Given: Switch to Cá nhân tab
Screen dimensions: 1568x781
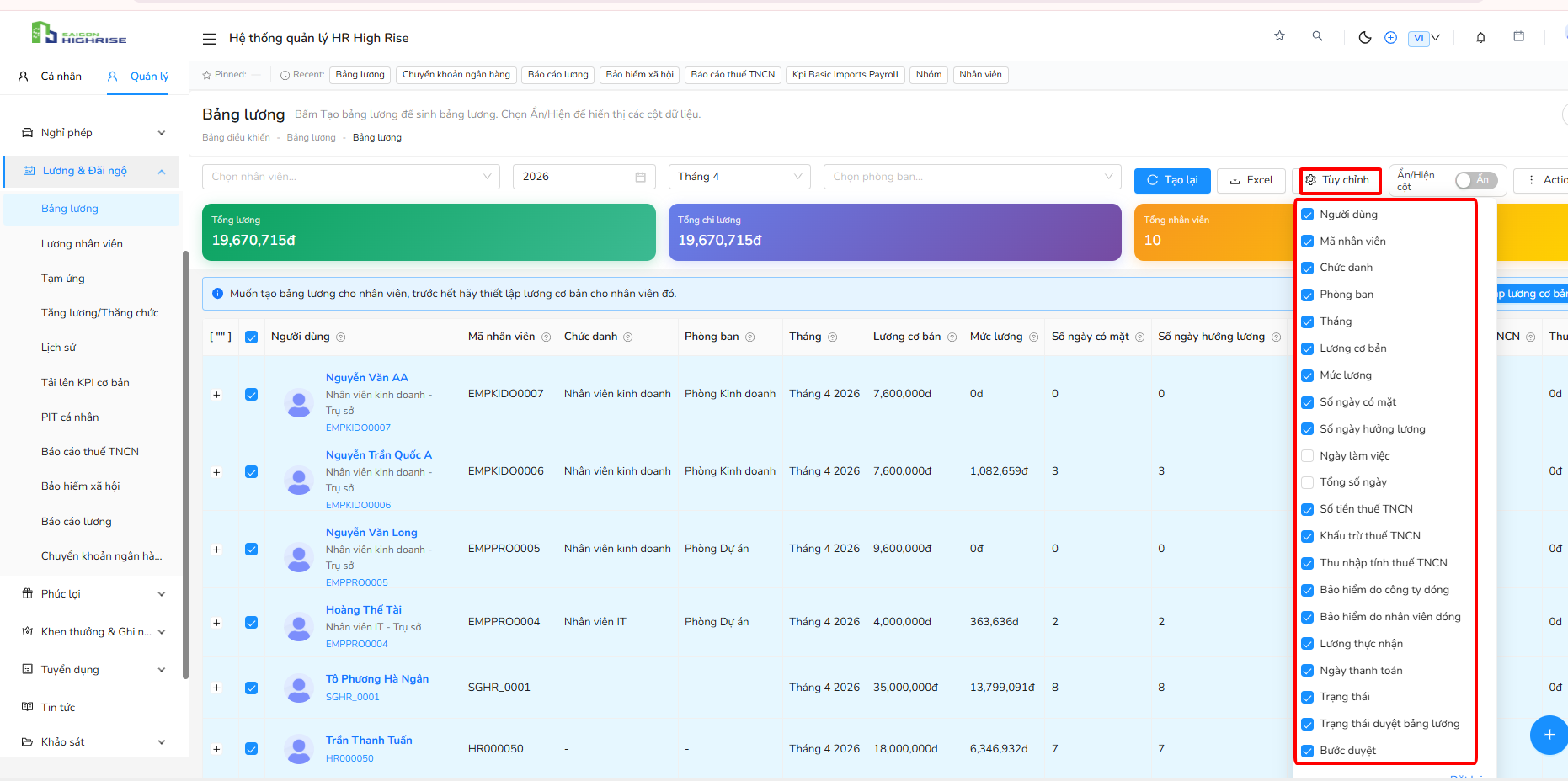Looking at the screenshot, I should coord(51,77).
